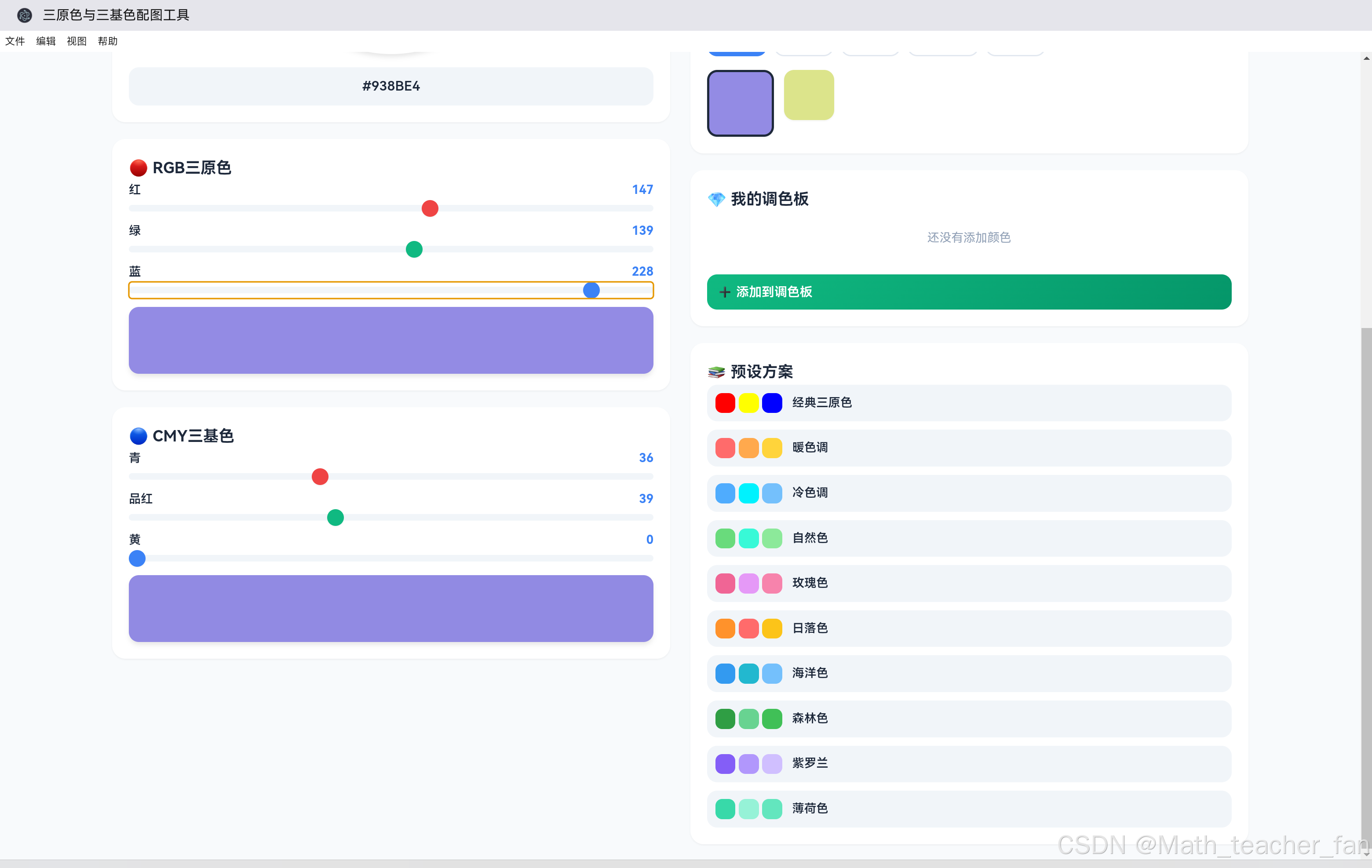
Task: Apply the 海洋色 preset
Action: coord(969,673)
